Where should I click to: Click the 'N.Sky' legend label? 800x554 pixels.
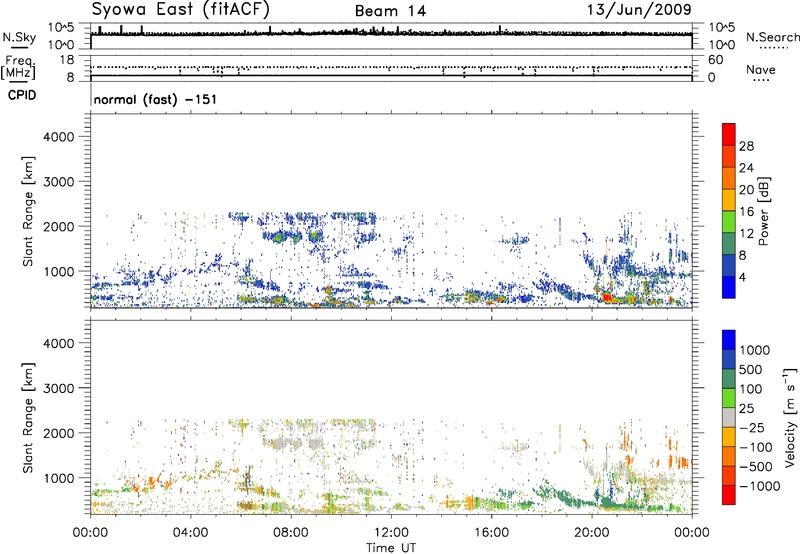tap(19, 37)
